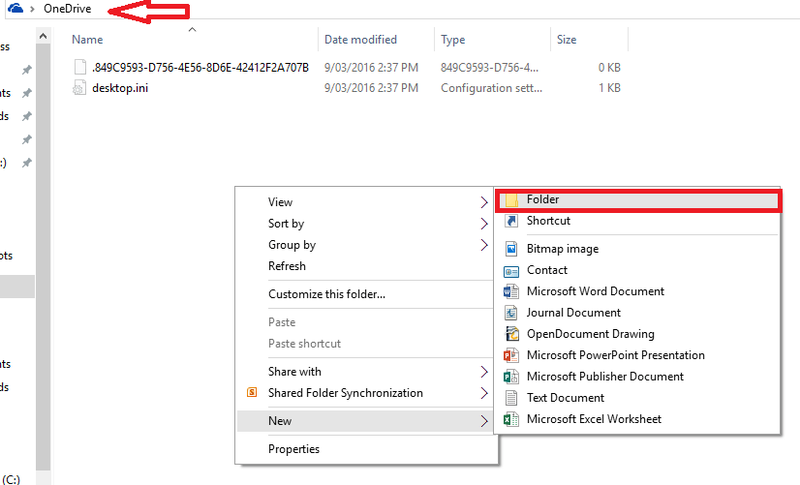Click the desktop.ini configuration file icon
This screenshot has width=800, height=485.
(x=79, y=88)
